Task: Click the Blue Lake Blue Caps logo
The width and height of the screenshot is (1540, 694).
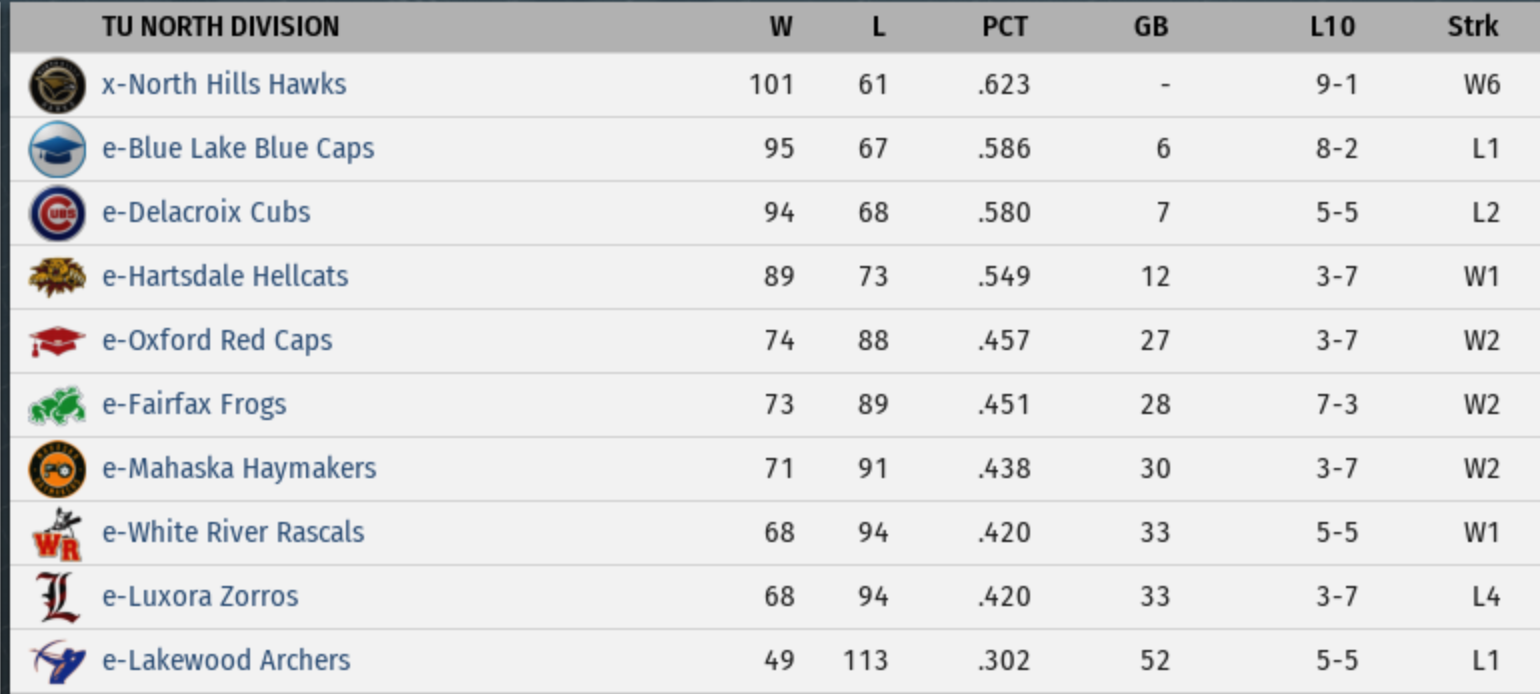Action: point(57,149)
